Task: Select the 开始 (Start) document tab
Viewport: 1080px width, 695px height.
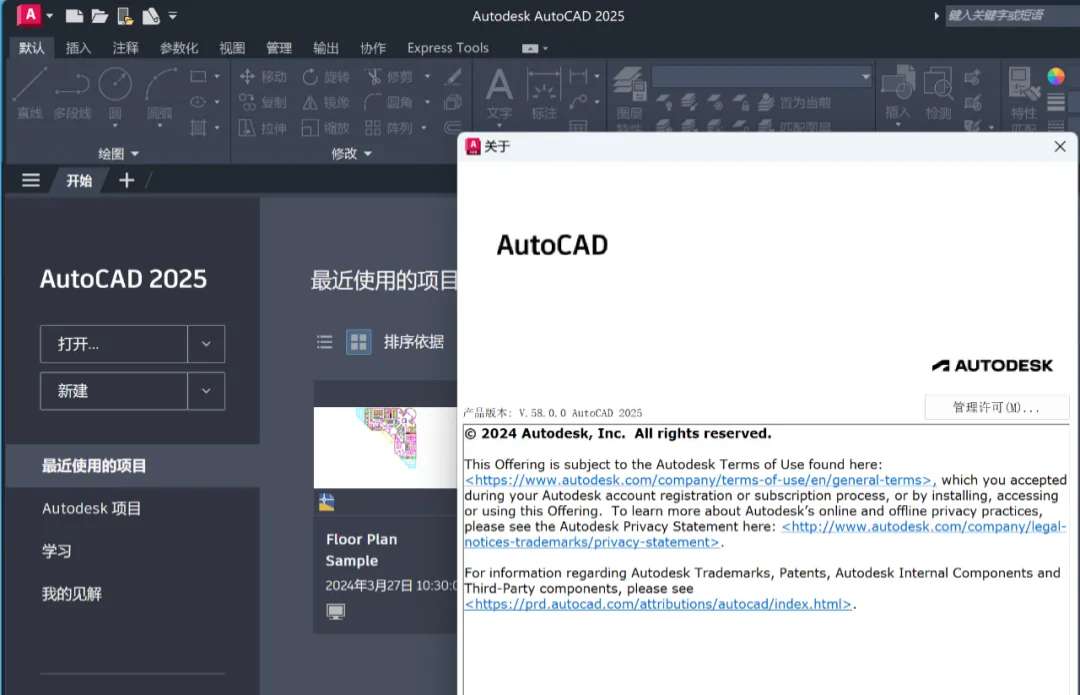Action: point(79,180)
